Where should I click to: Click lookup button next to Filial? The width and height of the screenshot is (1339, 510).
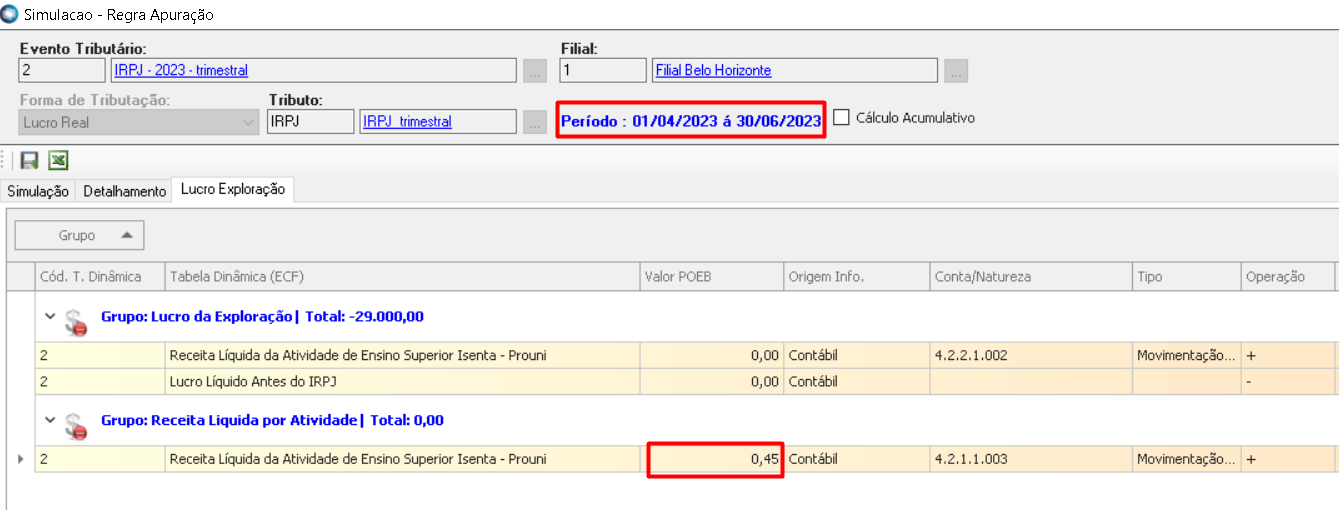pyautogui.click(x=957, y=71)
